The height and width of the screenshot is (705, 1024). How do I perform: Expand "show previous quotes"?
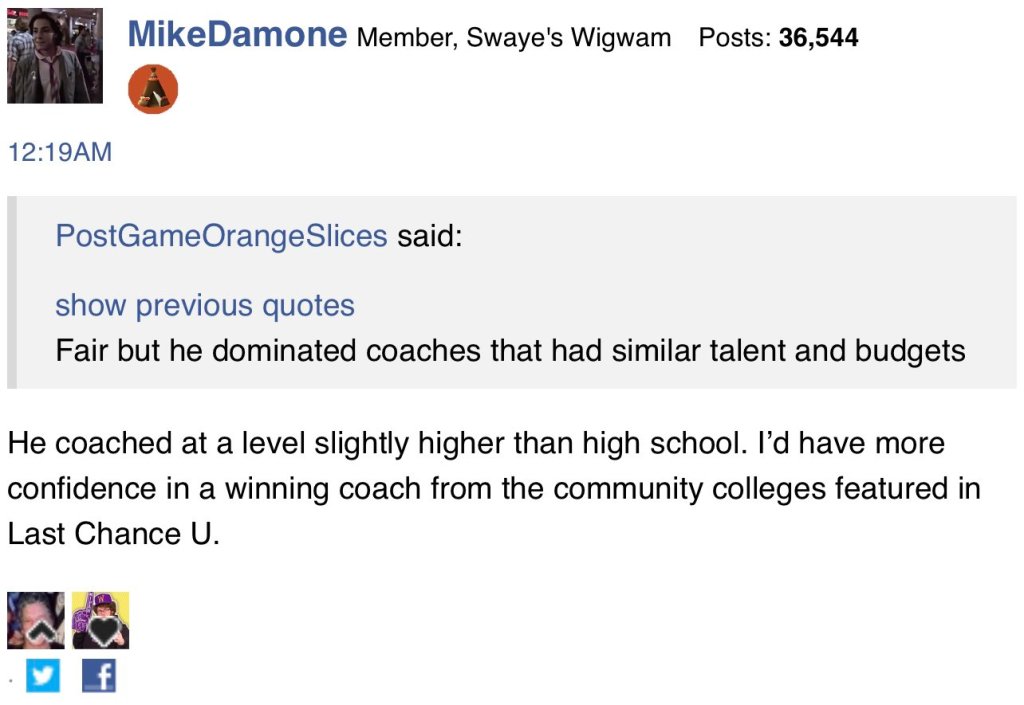[205, 305]
